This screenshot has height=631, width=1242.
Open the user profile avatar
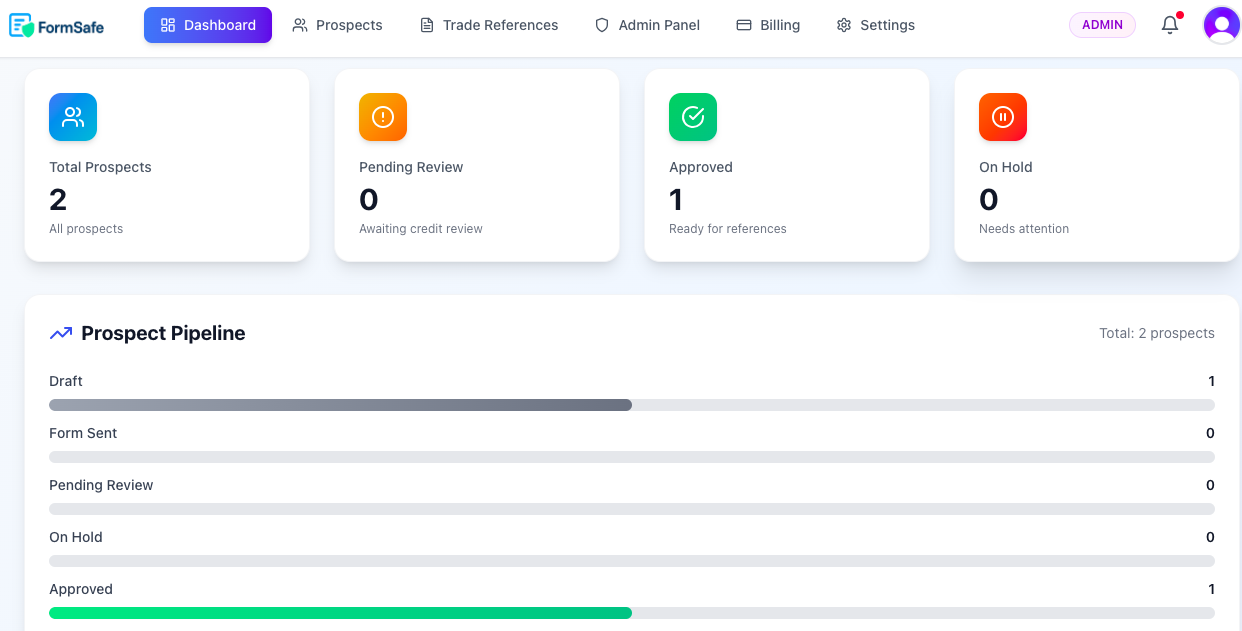tap(1221, 25)
